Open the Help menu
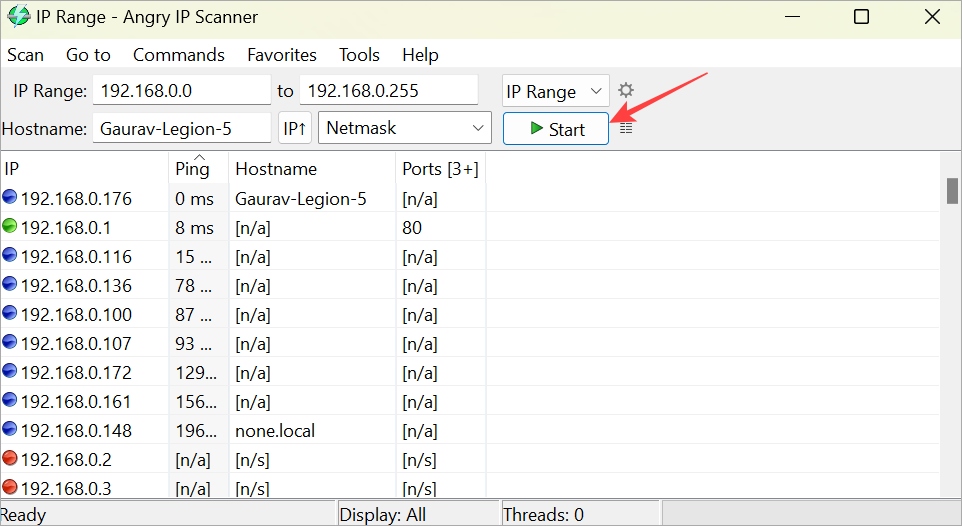This screenshot has width=962, height=526. [x=420, y=55]
